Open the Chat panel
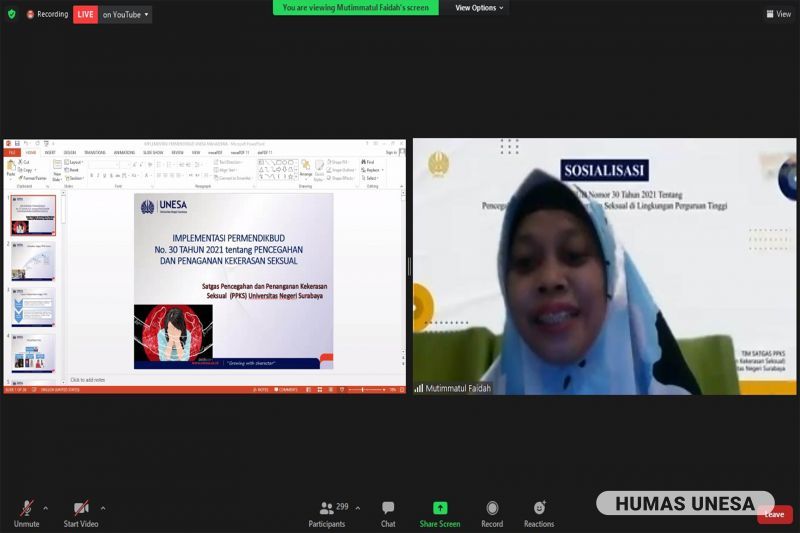The width and height of the screenshot is (800, 533). tap(388, 514)
